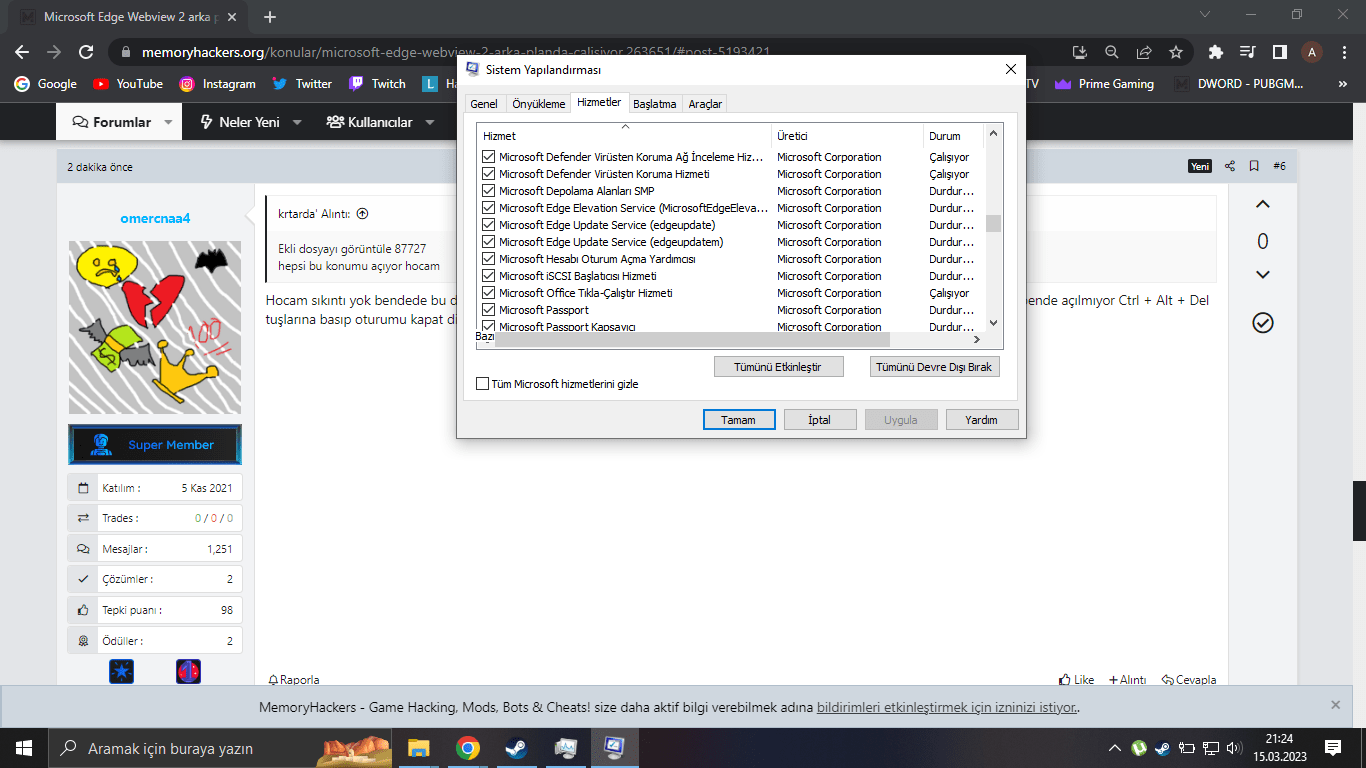Dismiss the notification permission banner
Viewport: 1366px width, 768px height.
tap(1335, 705)
